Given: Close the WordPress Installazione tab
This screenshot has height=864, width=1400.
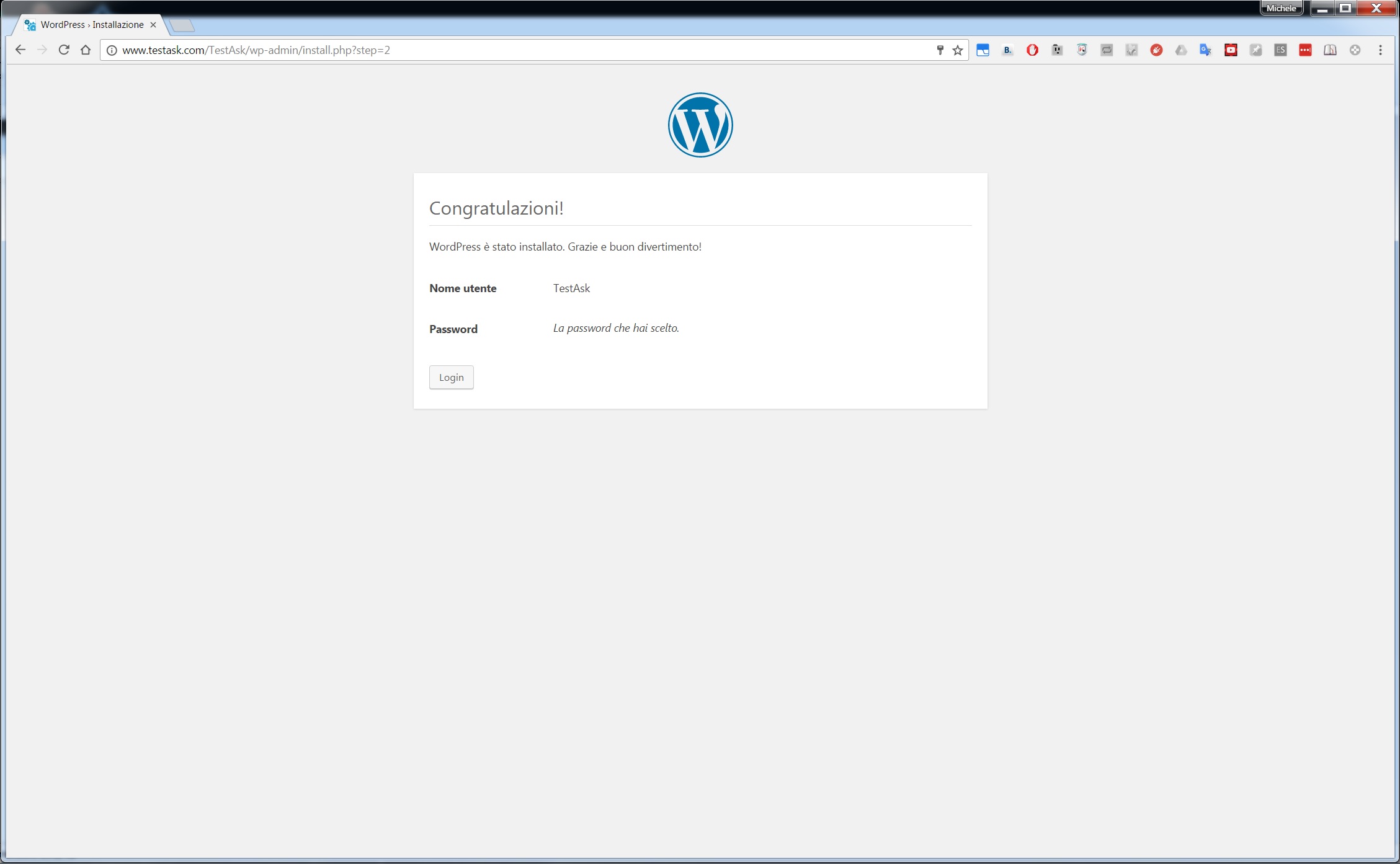Looking at the screenshot, I should [153, 25].
